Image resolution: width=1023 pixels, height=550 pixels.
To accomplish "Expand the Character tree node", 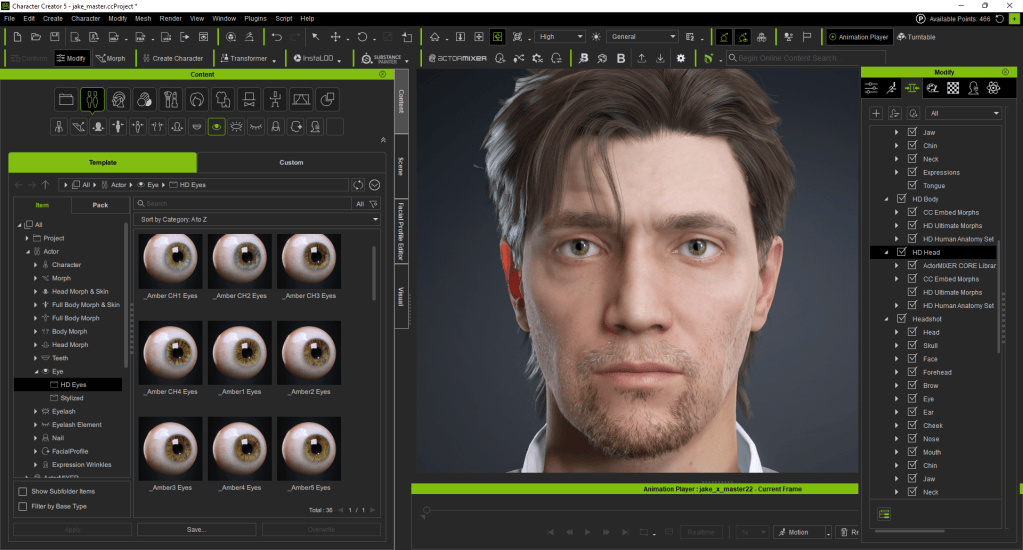I will [35, 265].
